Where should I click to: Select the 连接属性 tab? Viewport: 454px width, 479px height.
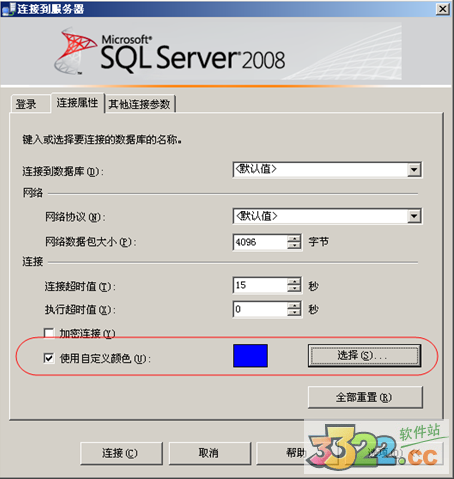pos(77,103)
